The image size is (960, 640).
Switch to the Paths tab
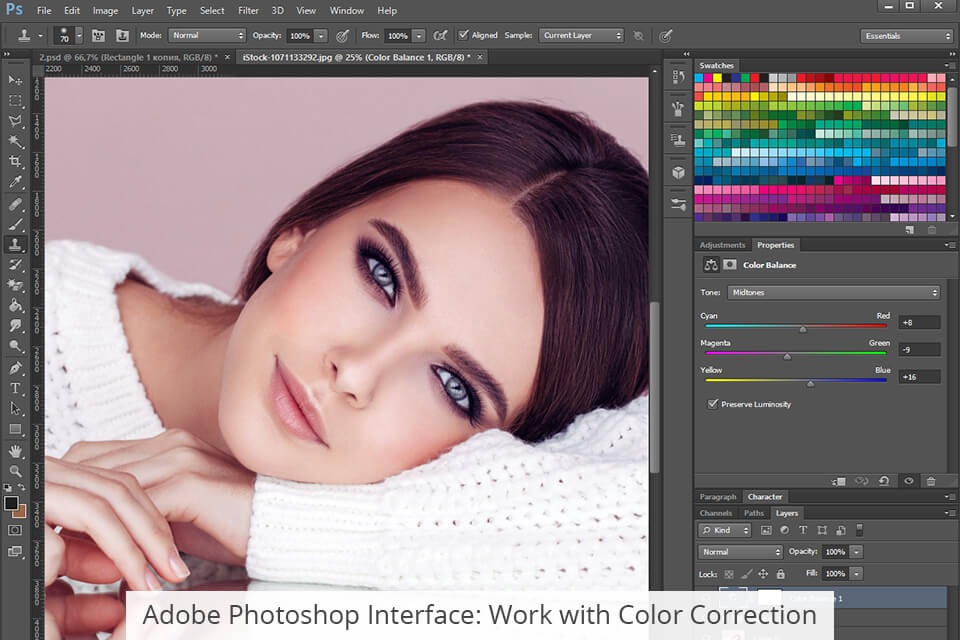(x=754, y=513)
